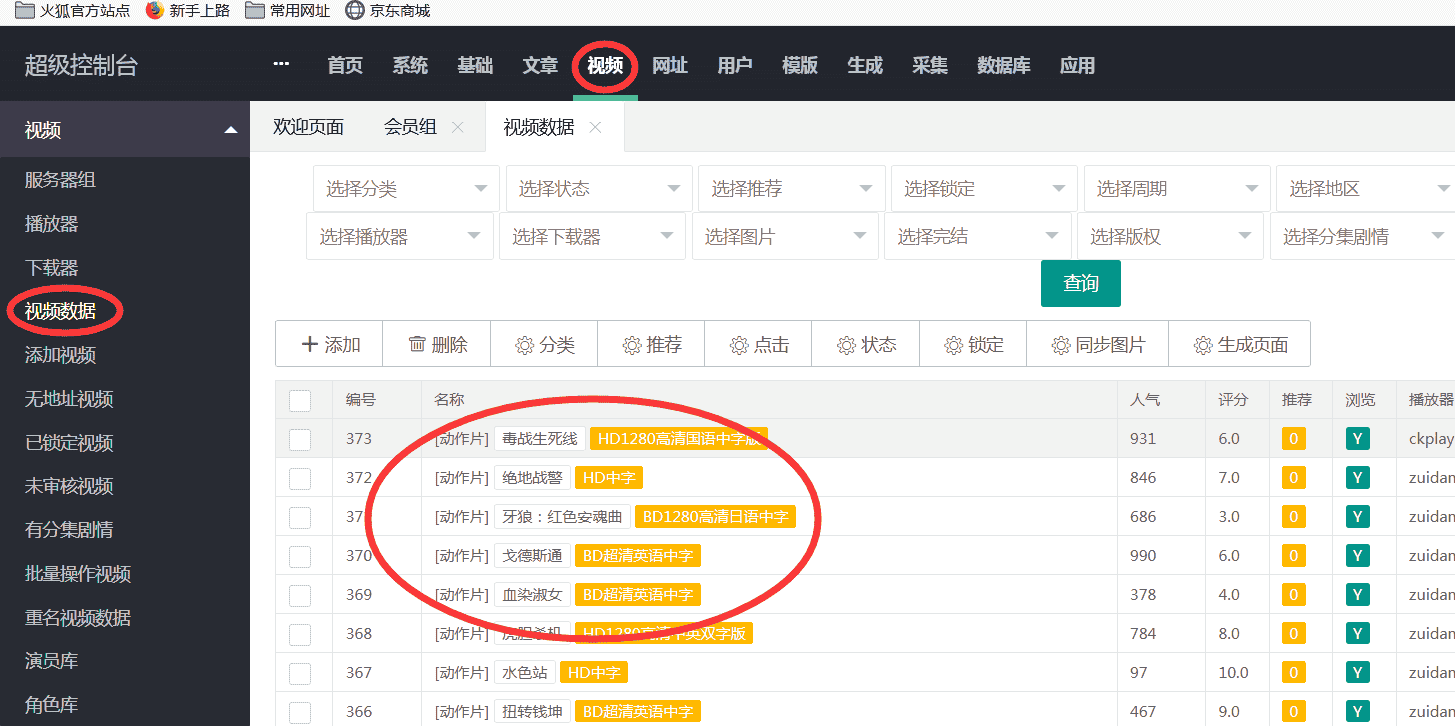Open the 选择状态 dropdown
1455x726 pixels.
(598, 187)
